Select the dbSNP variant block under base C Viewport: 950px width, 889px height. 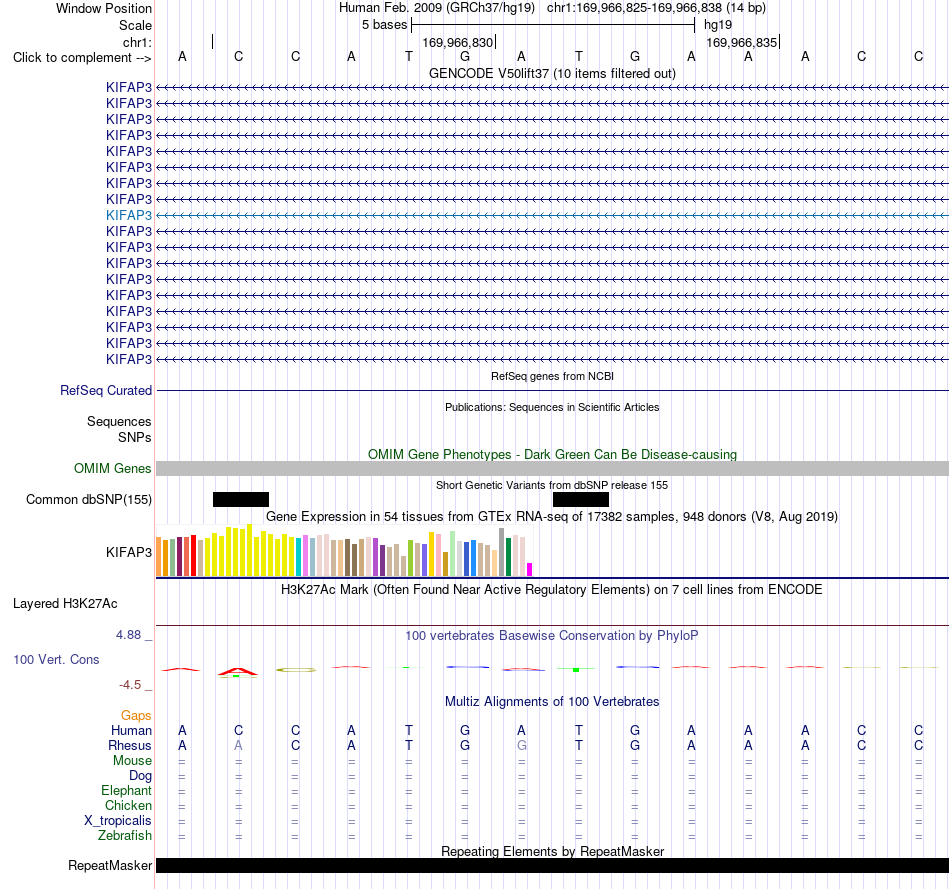241,499
